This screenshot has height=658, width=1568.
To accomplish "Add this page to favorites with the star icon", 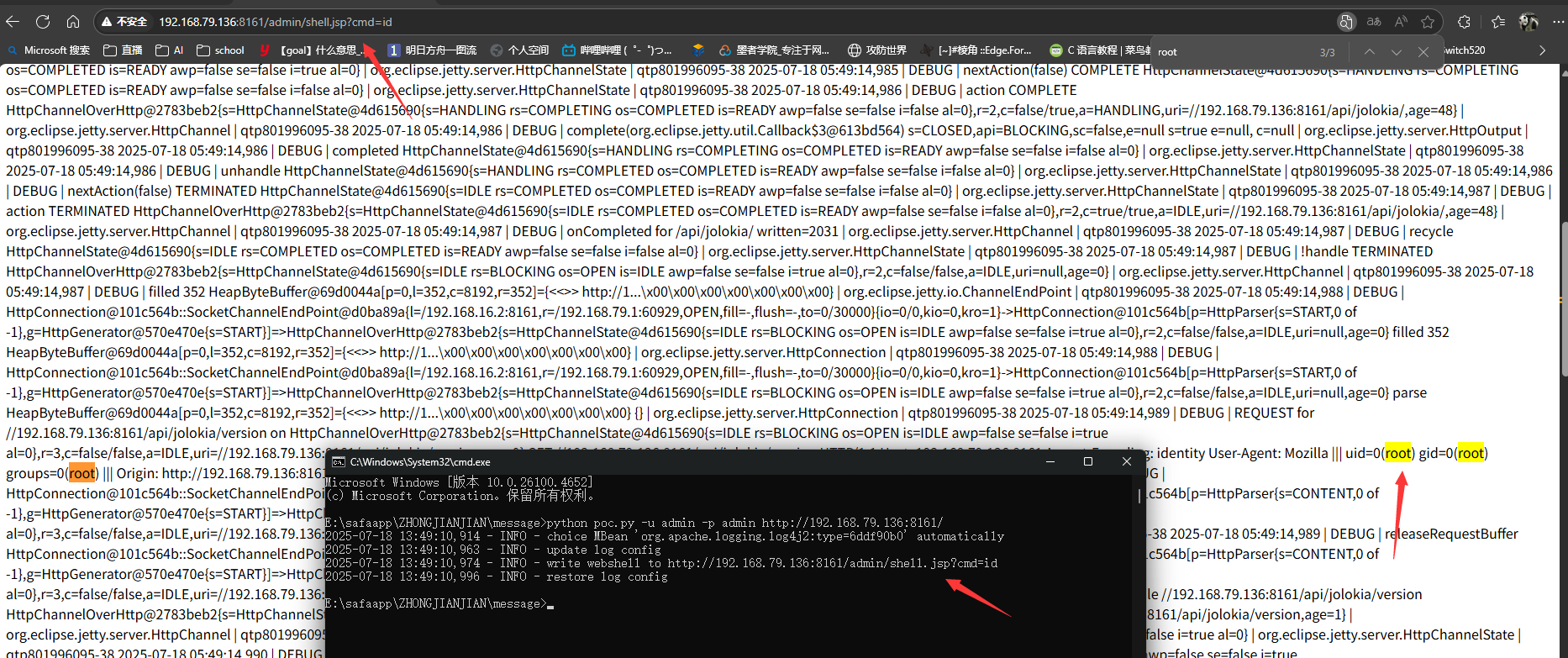I will pyautogui.click(x=1428, y=22).
